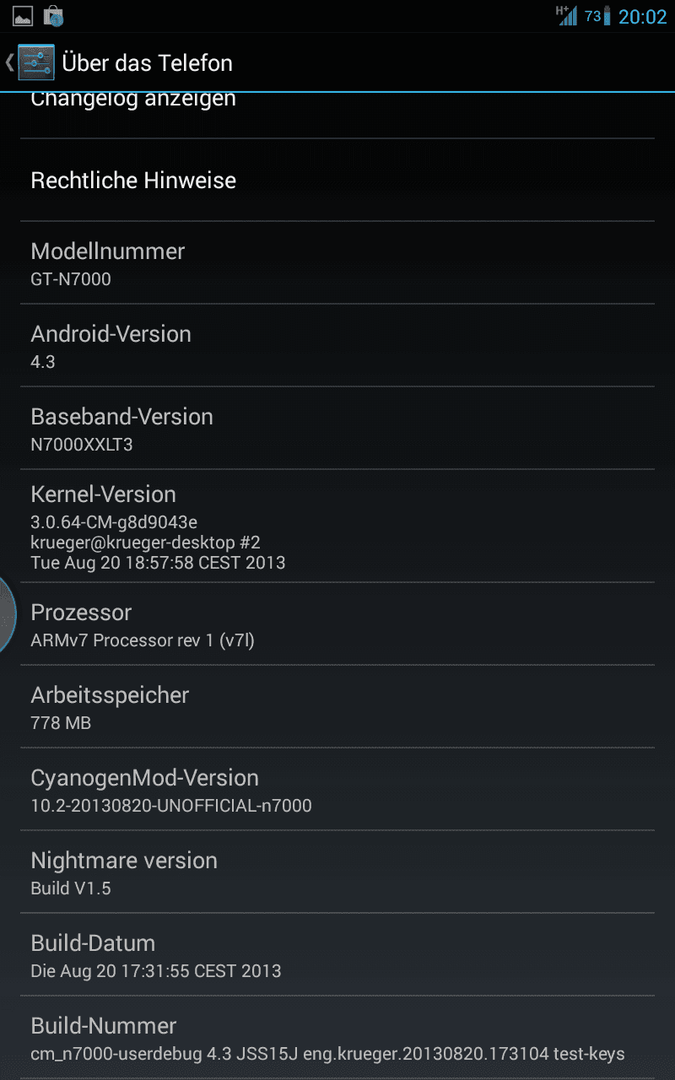Tap the Kernel-Version entry
This screenshot has height=1080, width=675.
[x=338, y=526]
